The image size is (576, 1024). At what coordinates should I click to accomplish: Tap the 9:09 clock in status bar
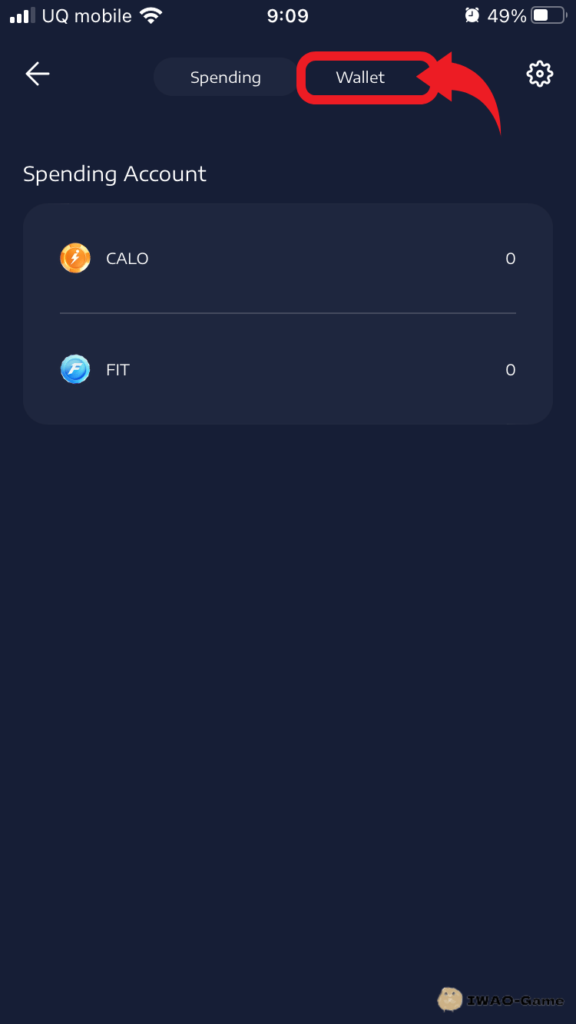click(287, 16)
